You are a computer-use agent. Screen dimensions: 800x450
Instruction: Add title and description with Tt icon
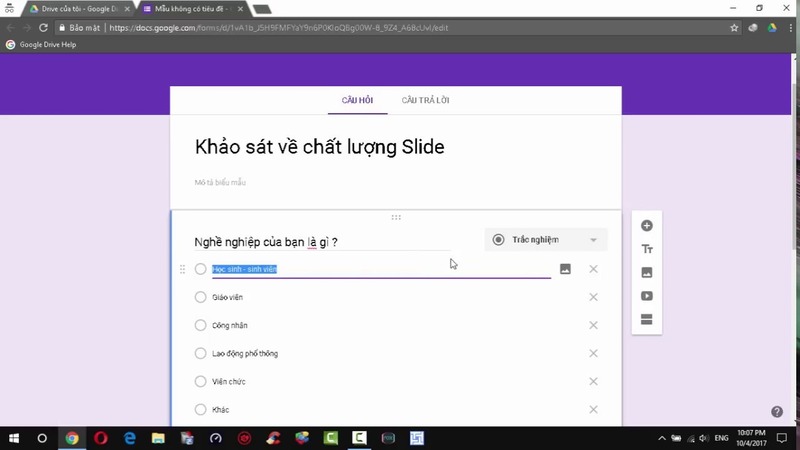(x=647, y=249)
